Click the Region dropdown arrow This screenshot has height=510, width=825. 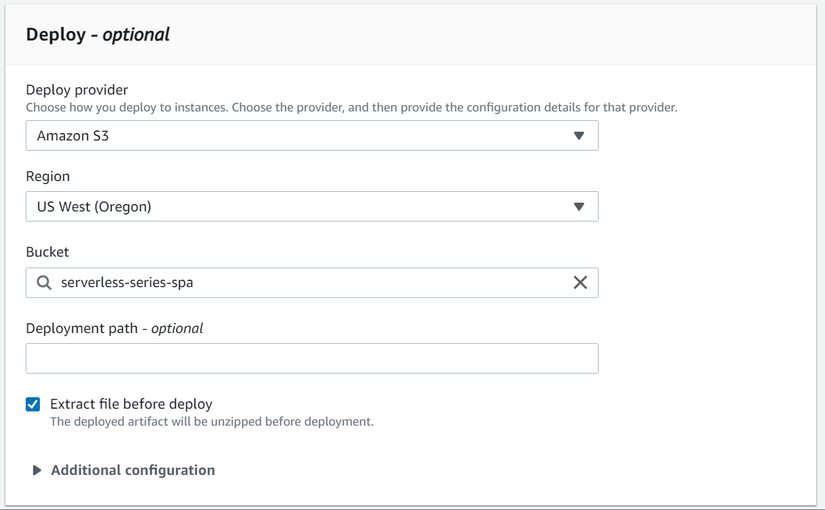579,207
